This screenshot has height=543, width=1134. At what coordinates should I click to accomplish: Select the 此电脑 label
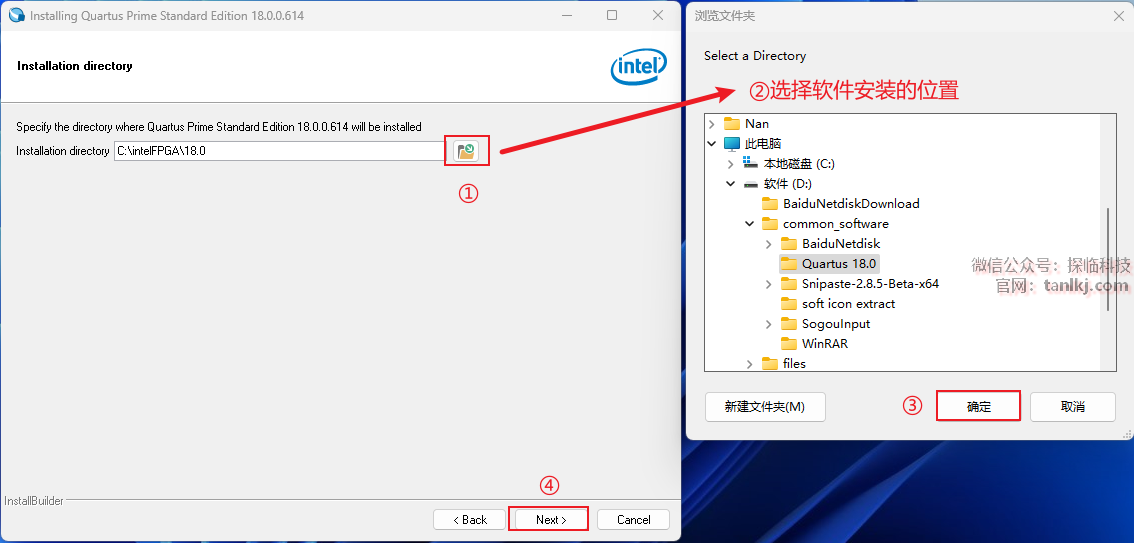point(763,144)
